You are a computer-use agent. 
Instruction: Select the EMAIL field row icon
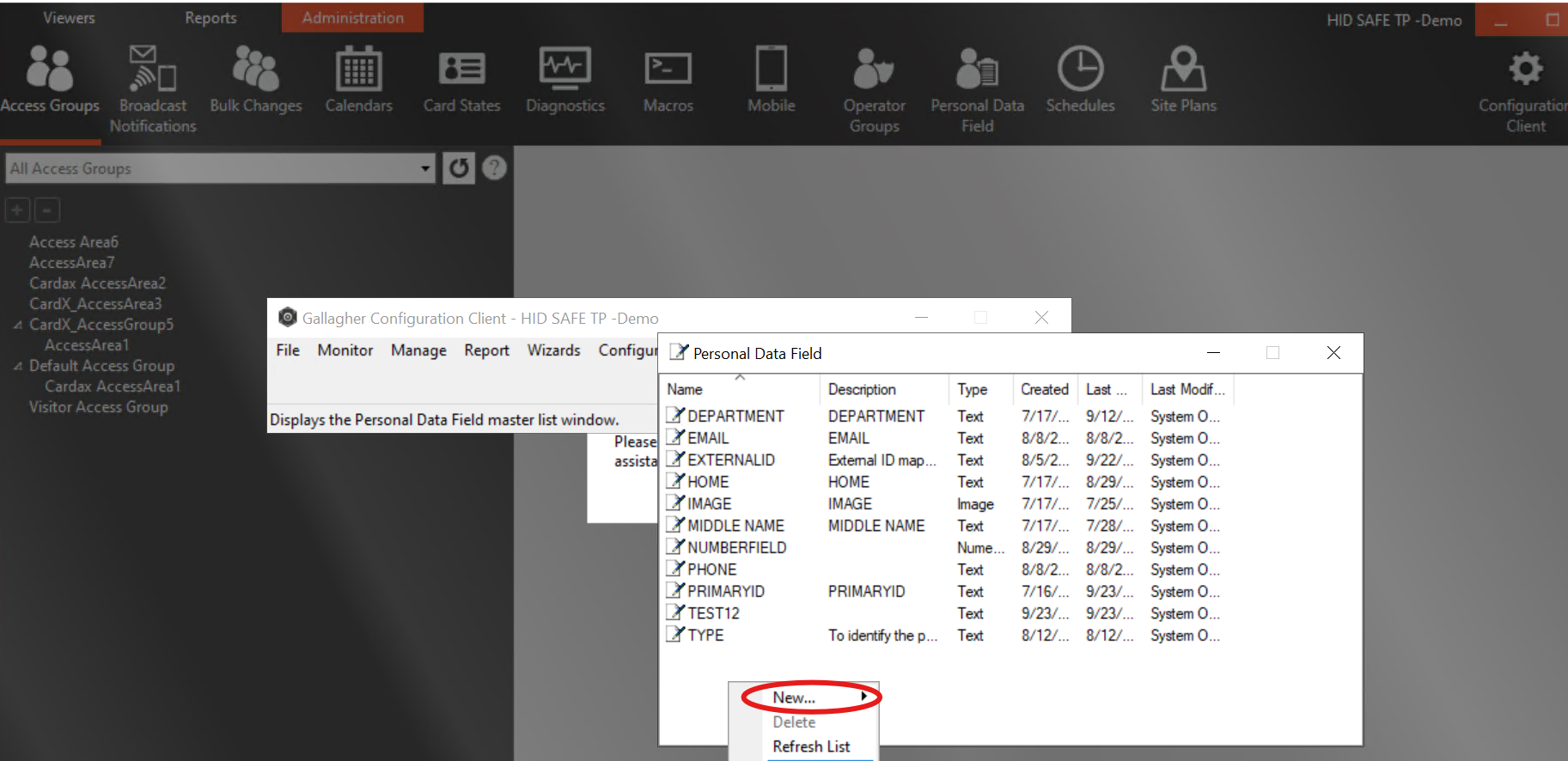point(676,437)
